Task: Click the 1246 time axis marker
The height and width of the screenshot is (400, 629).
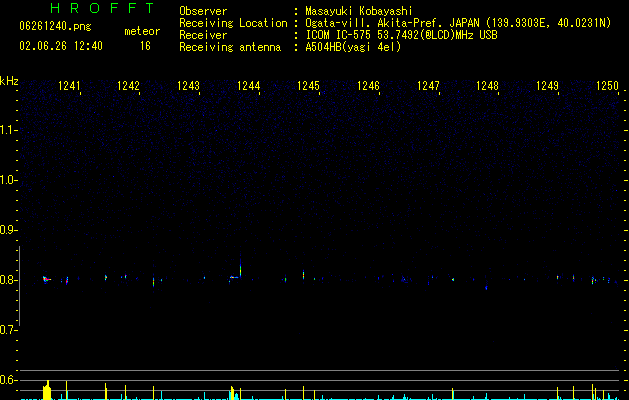Action: 368,85
